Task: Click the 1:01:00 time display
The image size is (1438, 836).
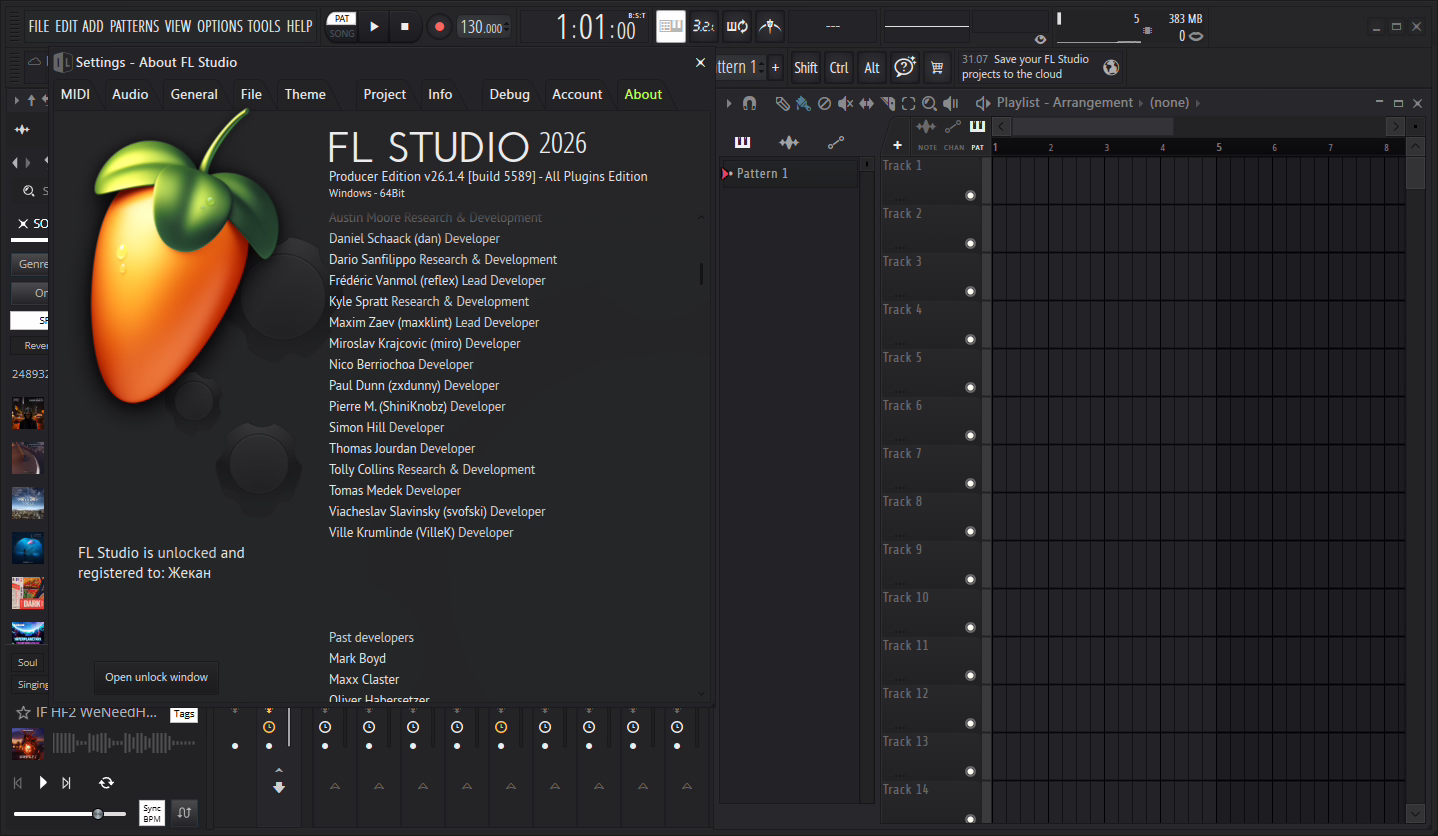Action: tap(595, 28)
